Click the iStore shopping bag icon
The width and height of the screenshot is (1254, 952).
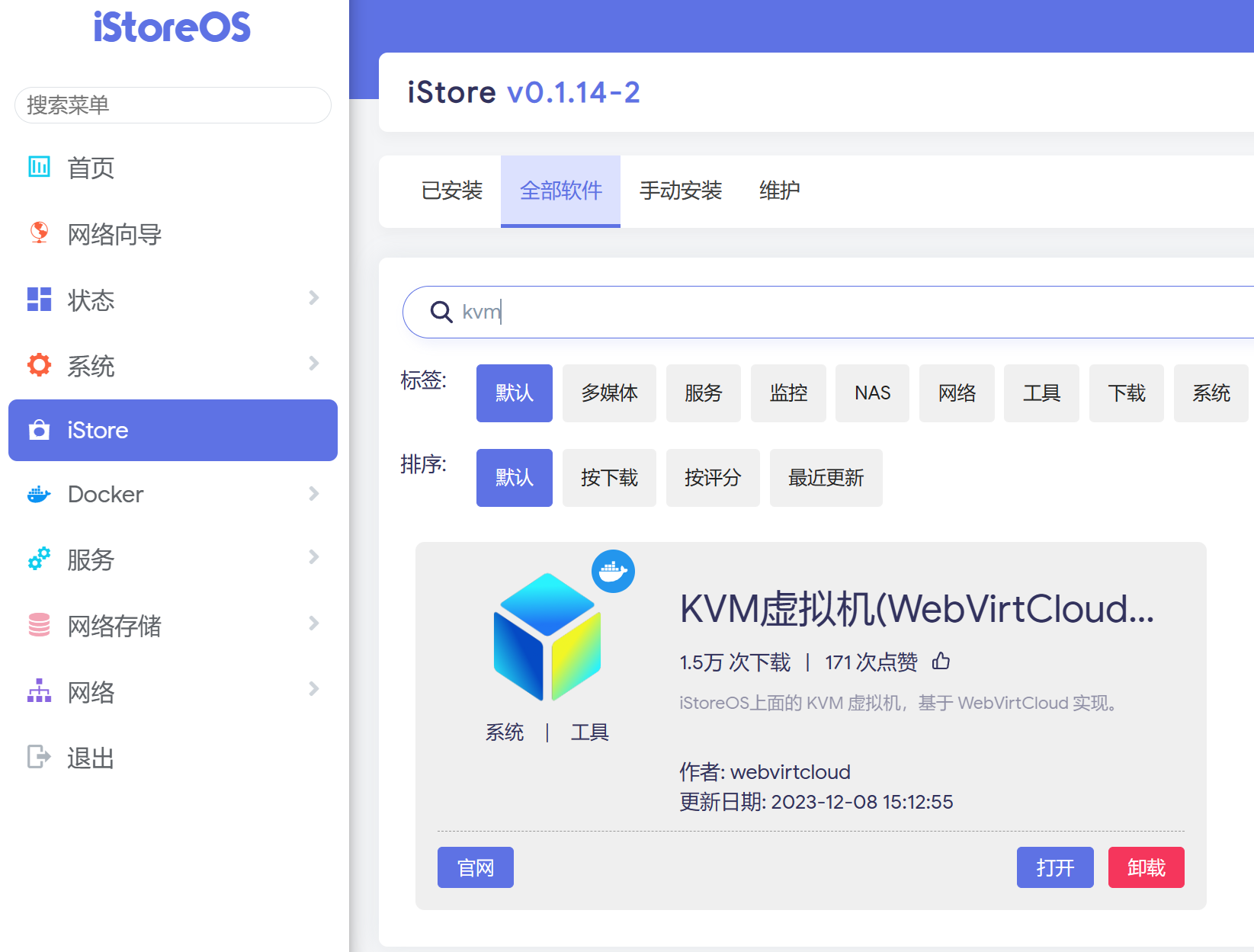point(39,430)
